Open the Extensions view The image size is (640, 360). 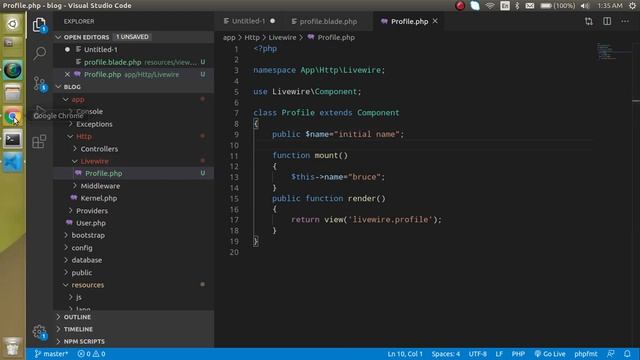coord(39,142)
